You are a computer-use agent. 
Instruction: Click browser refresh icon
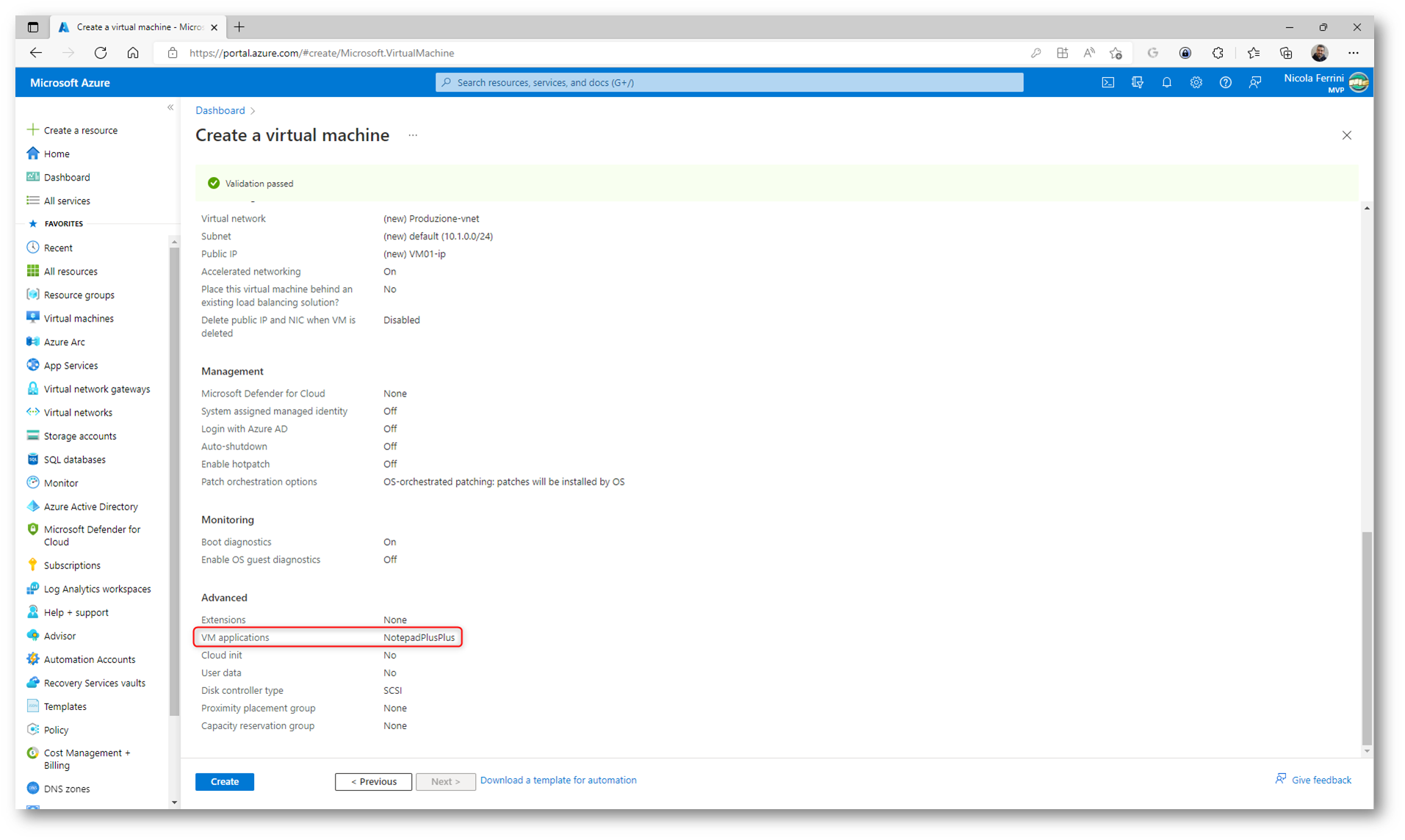pos(101,53)
